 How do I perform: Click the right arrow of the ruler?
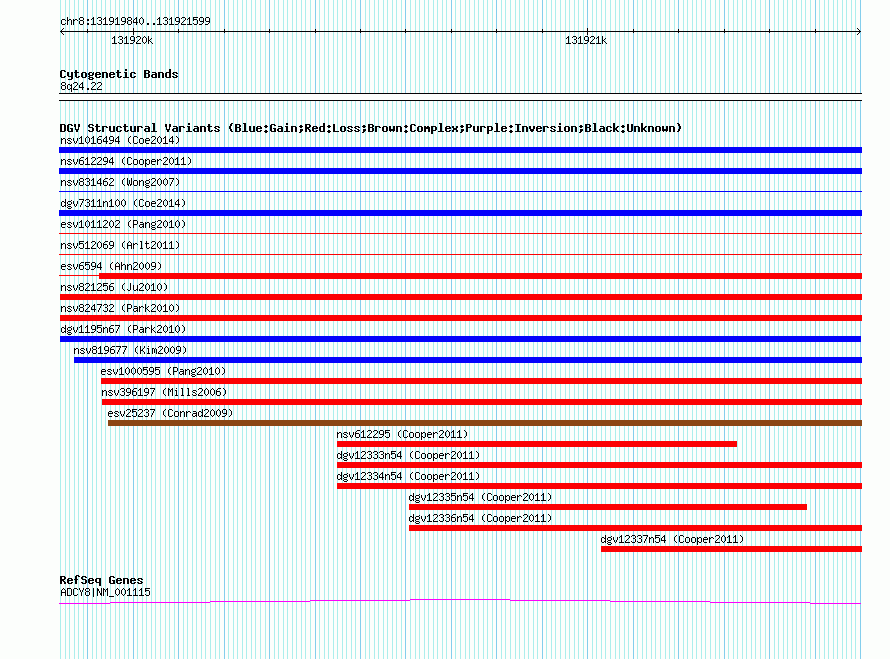(859, 32)
